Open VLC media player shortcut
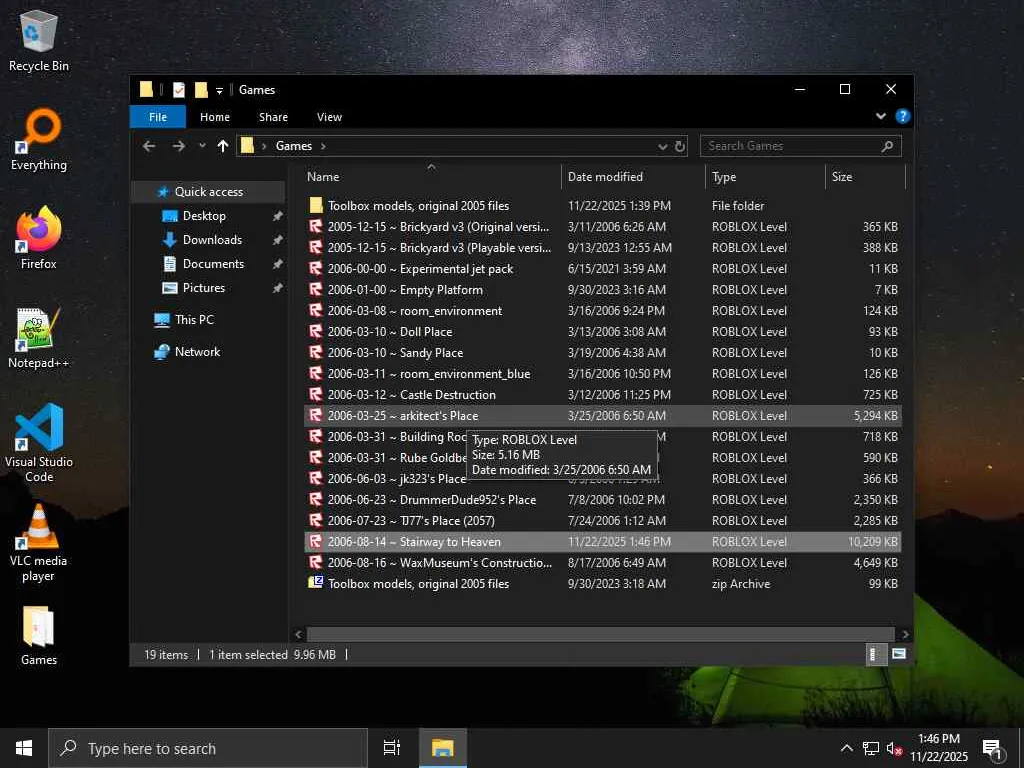This screenshot has height=768, width=1024. point(39,543)
